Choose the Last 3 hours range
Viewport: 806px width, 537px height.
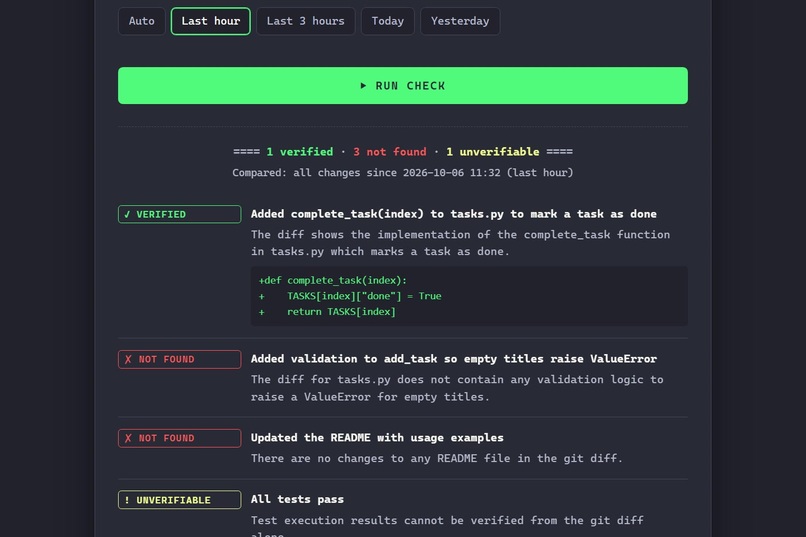point(305,21)
